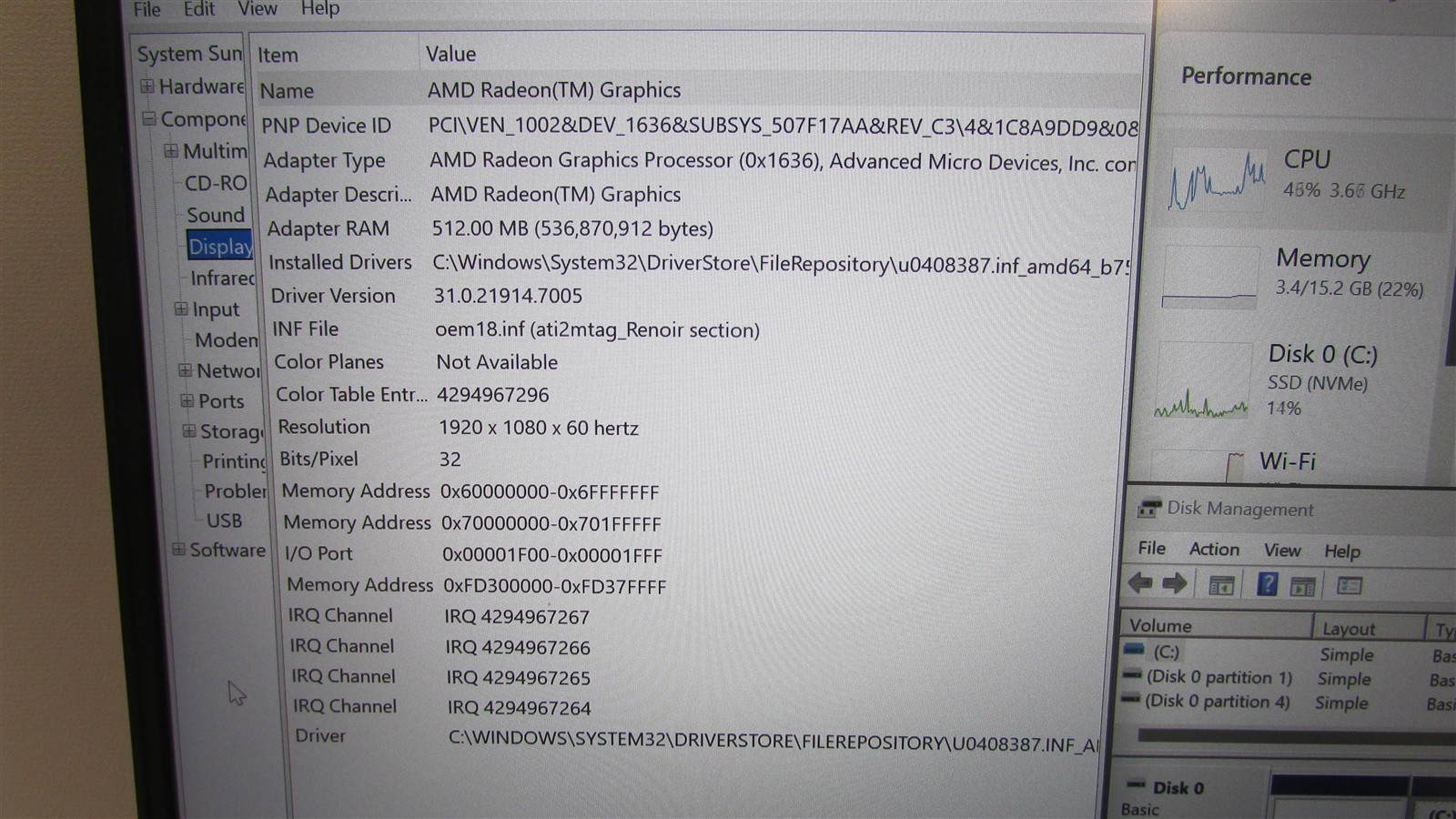This screenshot has height=819, width=1456.
Task: Select the Bits/Pixel 32 row
Action: coord(699,459)
